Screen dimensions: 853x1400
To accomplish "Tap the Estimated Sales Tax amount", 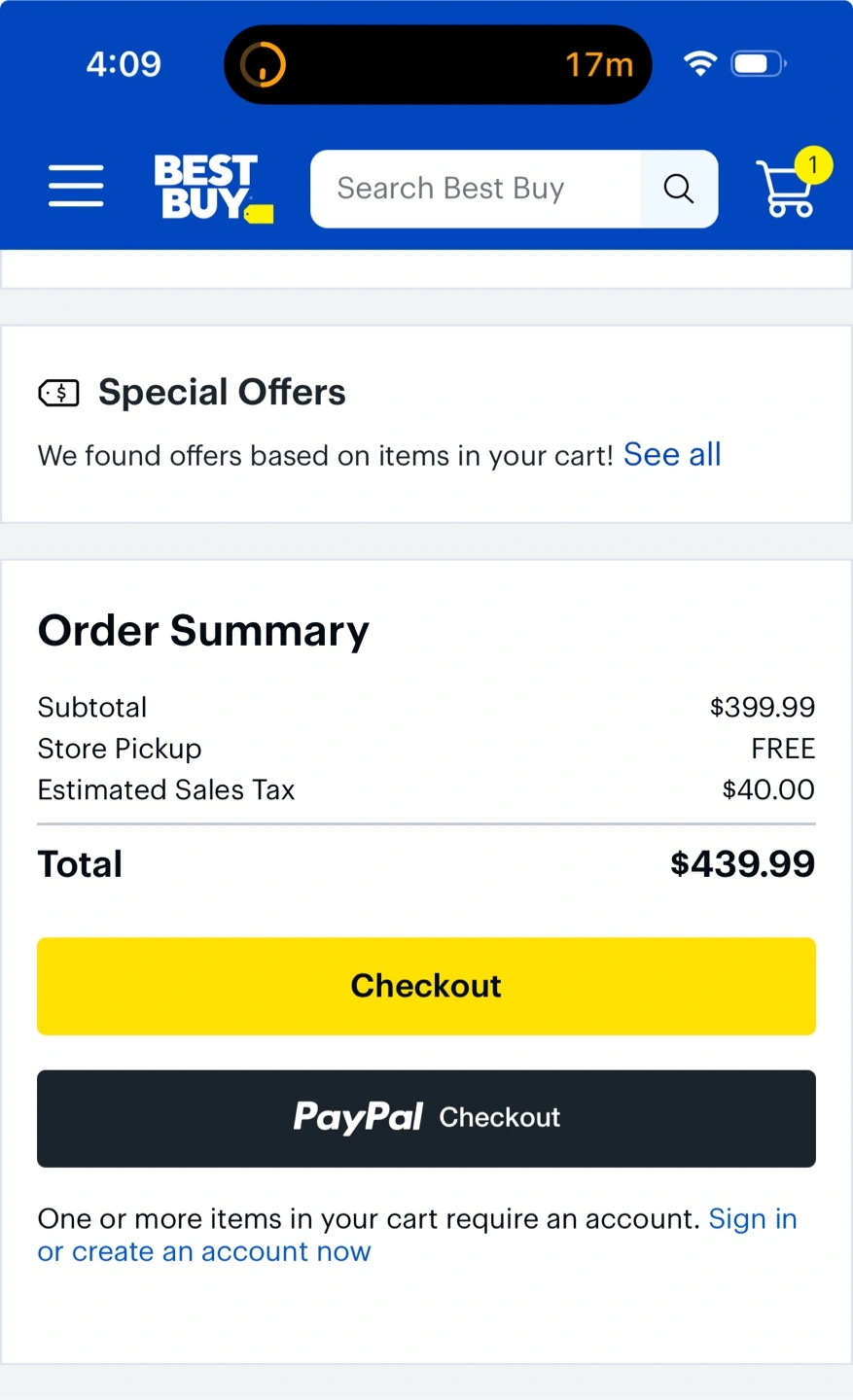I will coord(767,789).
